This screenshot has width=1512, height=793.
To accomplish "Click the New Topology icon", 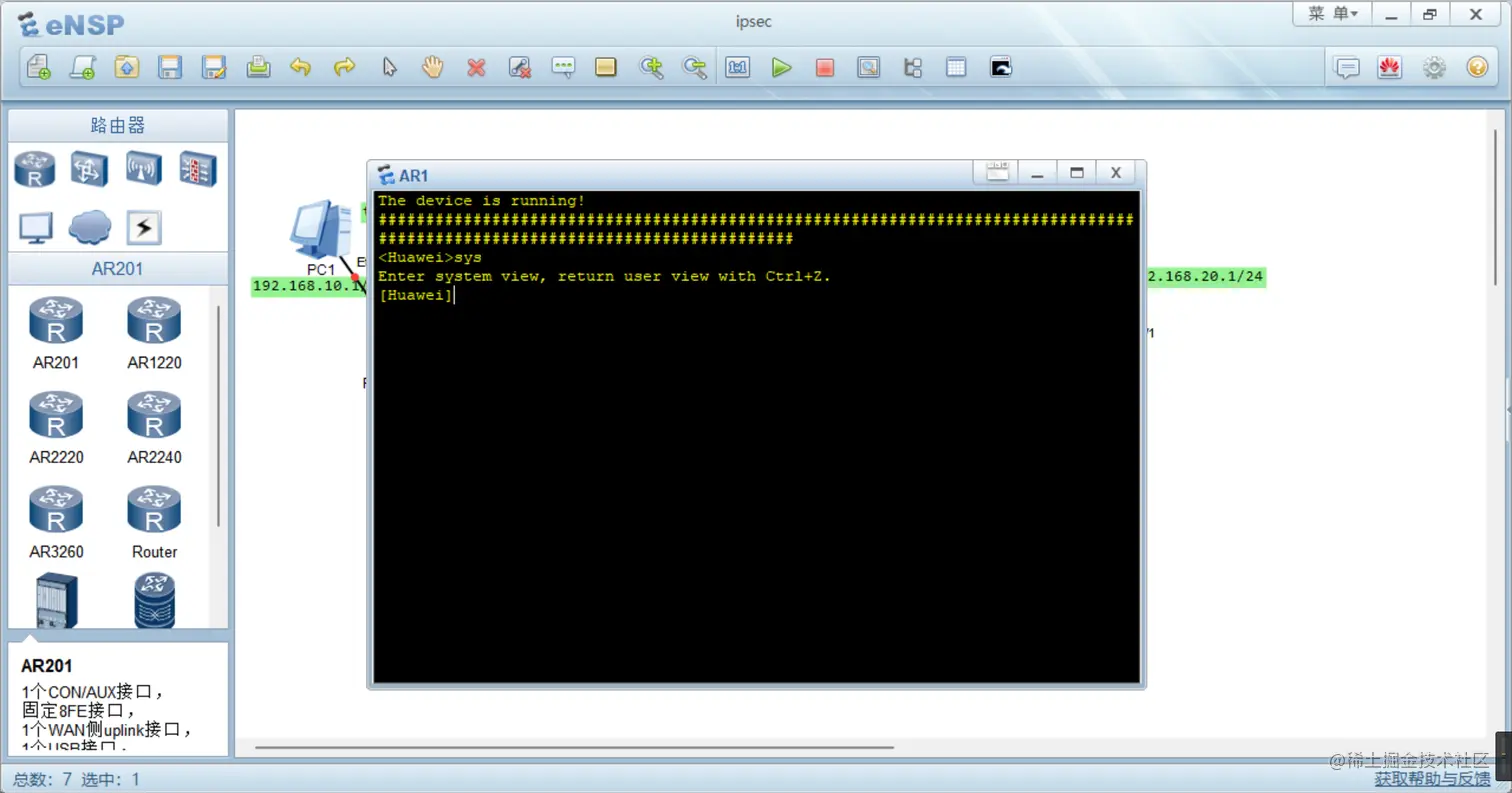I will click(39, 67).
